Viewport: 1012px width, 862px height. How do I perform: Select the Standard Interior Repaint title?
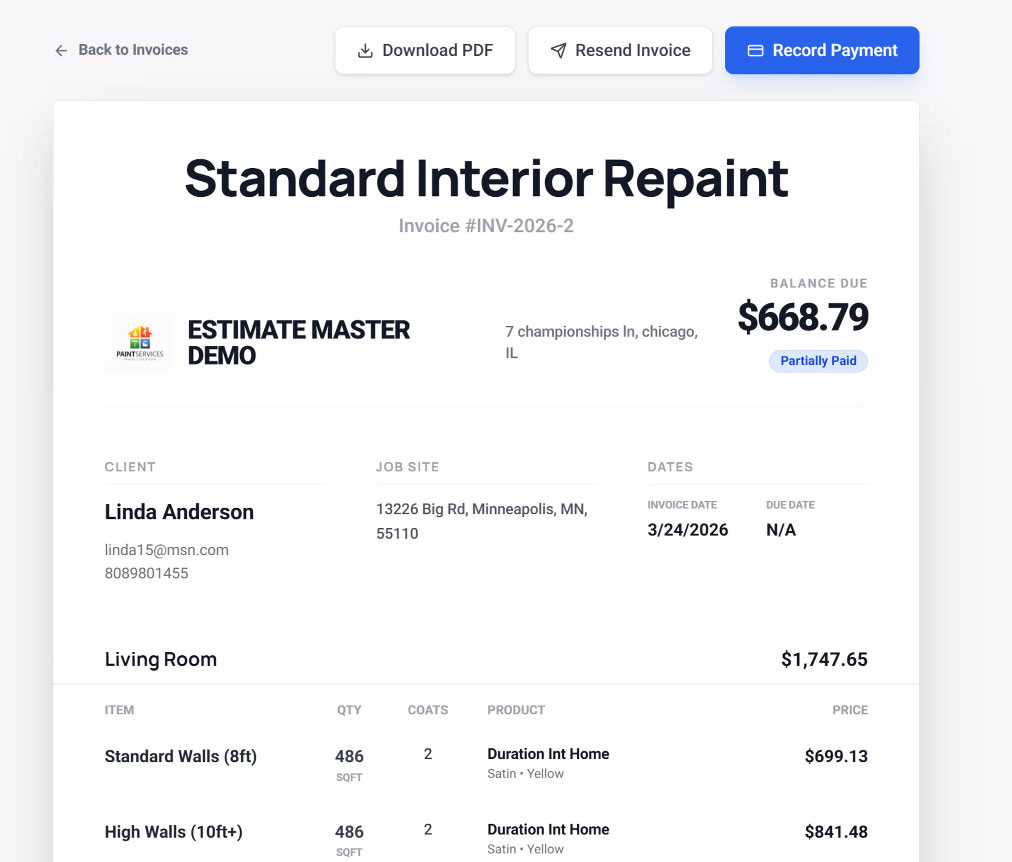tap(486, 178)
